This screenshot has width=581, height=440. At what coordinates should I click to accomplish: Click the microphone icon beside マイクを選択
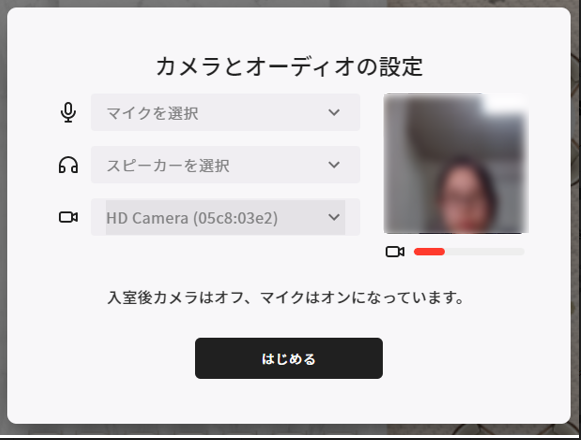click(x=68, y=112)
